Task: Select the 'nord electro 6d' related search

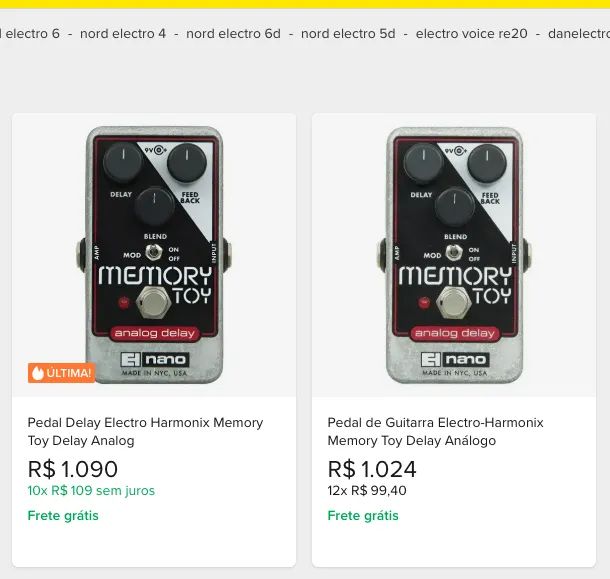Action: (233, 33)
